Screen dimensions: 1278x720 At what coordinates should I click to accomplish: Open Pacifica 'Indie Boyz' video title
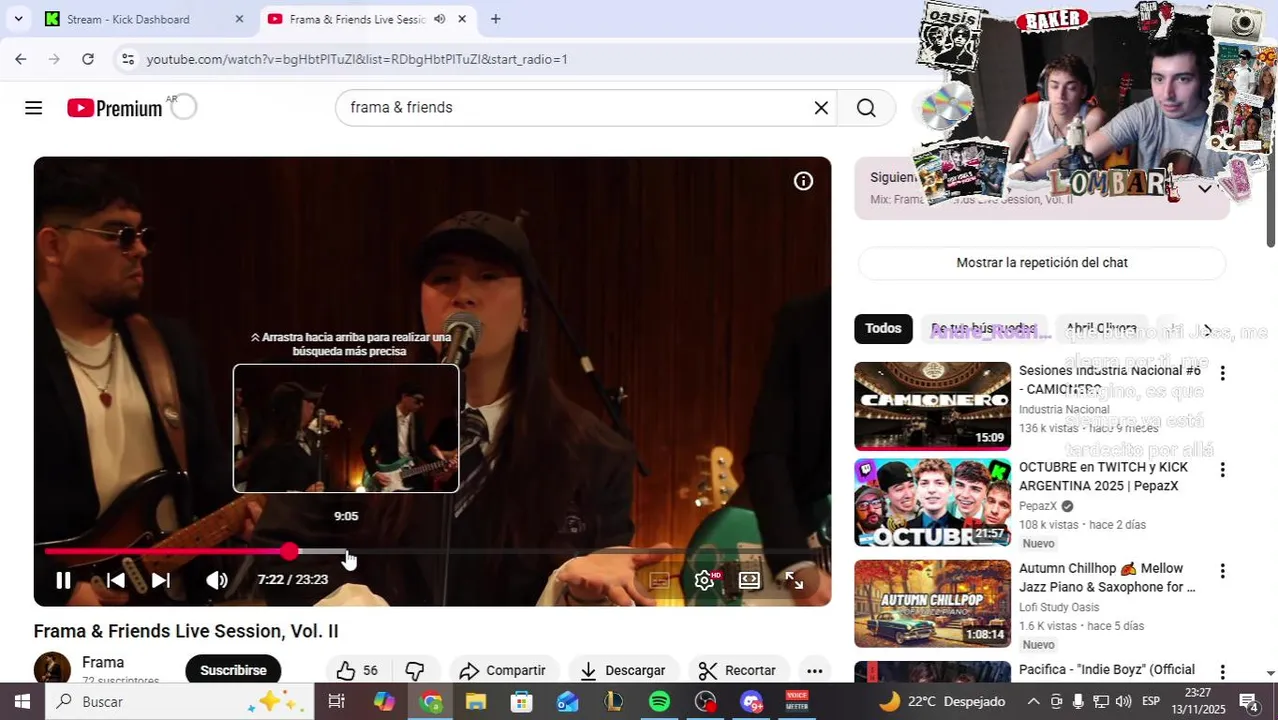point(1107,670)
